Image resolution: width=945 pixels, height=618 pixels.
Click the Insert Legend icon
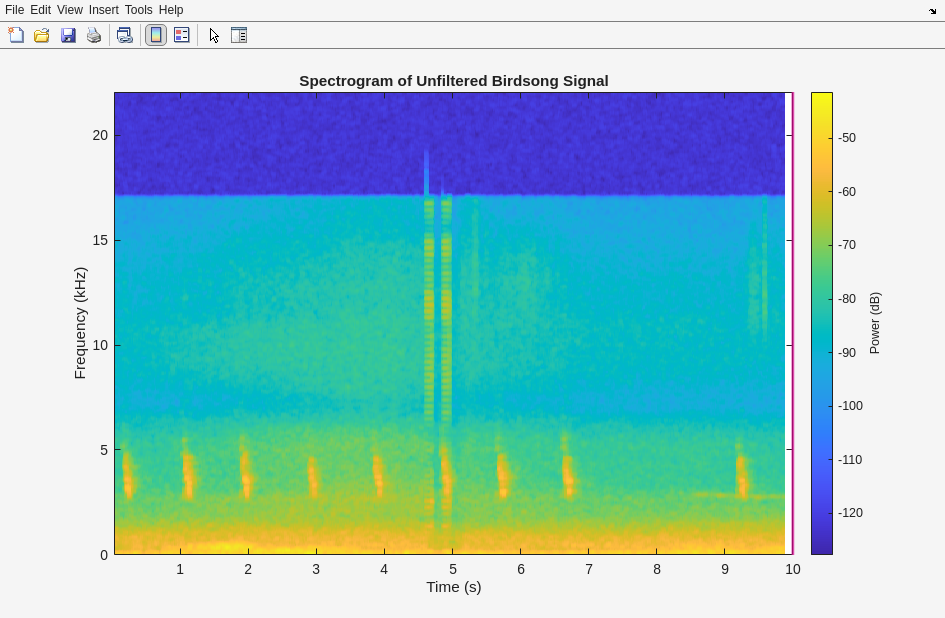tap(182, 35)
